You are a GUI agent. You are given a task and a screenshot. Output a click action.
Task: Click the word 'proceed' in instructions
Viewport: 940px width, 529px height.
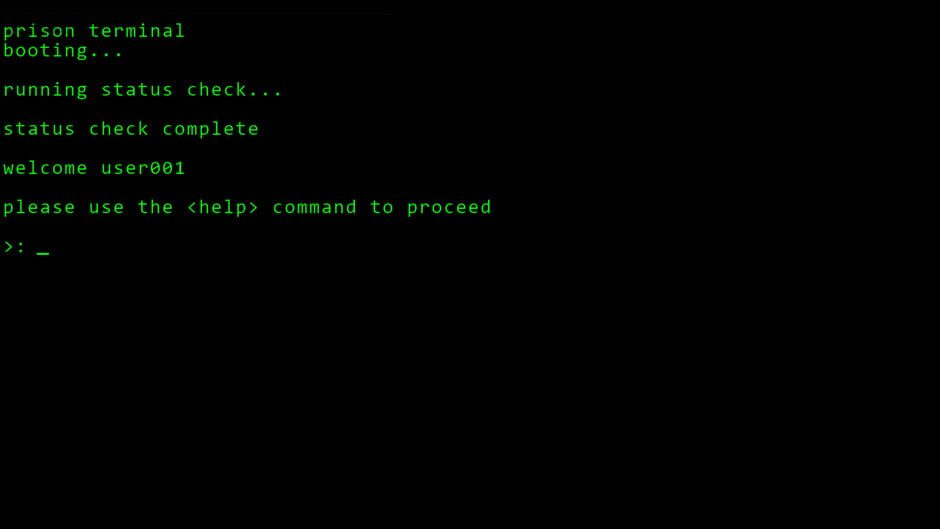449,208
